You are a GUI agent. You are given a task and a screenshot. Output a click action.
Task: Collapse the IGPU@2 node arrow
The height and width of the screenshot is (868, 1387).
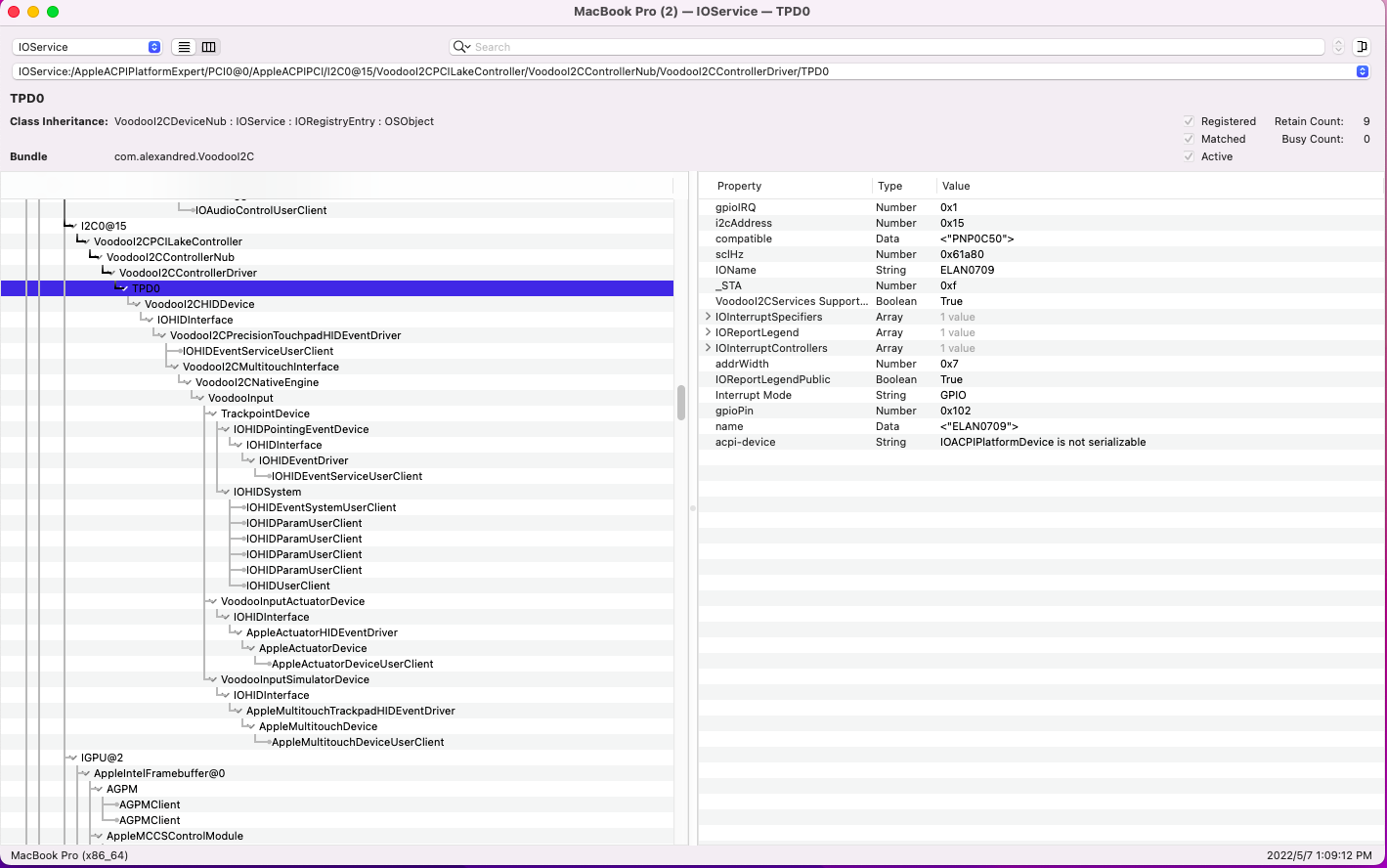72,758
